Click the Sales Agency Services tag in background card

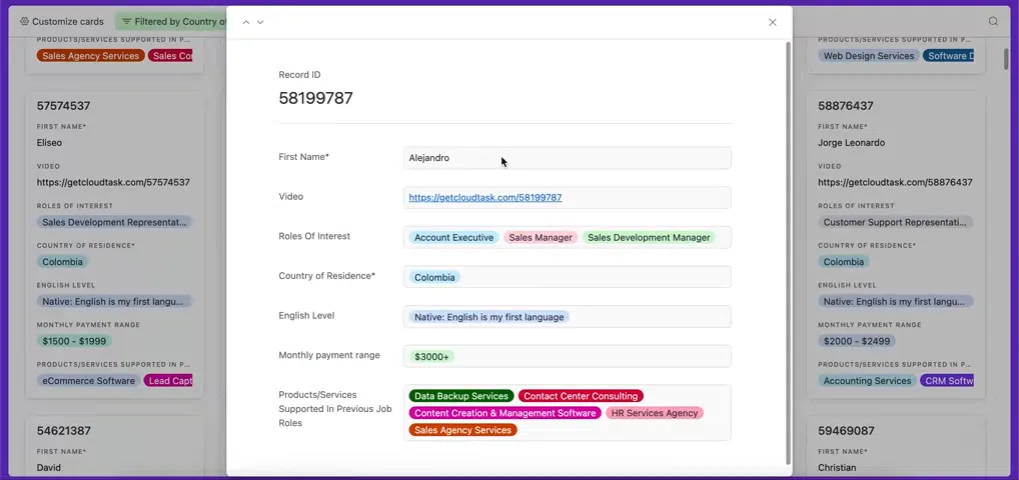coord(90,56)
